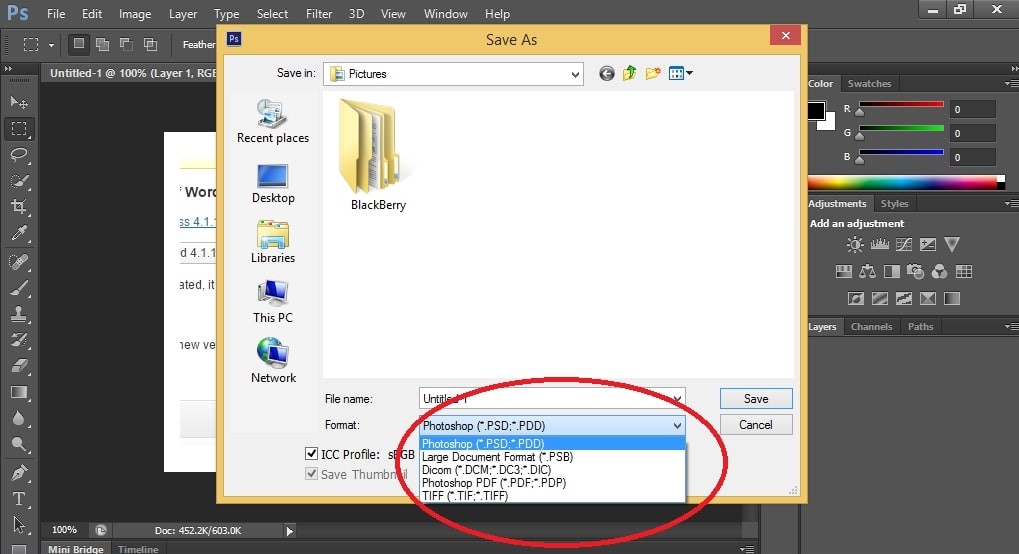
Task: Choose Photoshop PDF format option
Action: [553, 483]
